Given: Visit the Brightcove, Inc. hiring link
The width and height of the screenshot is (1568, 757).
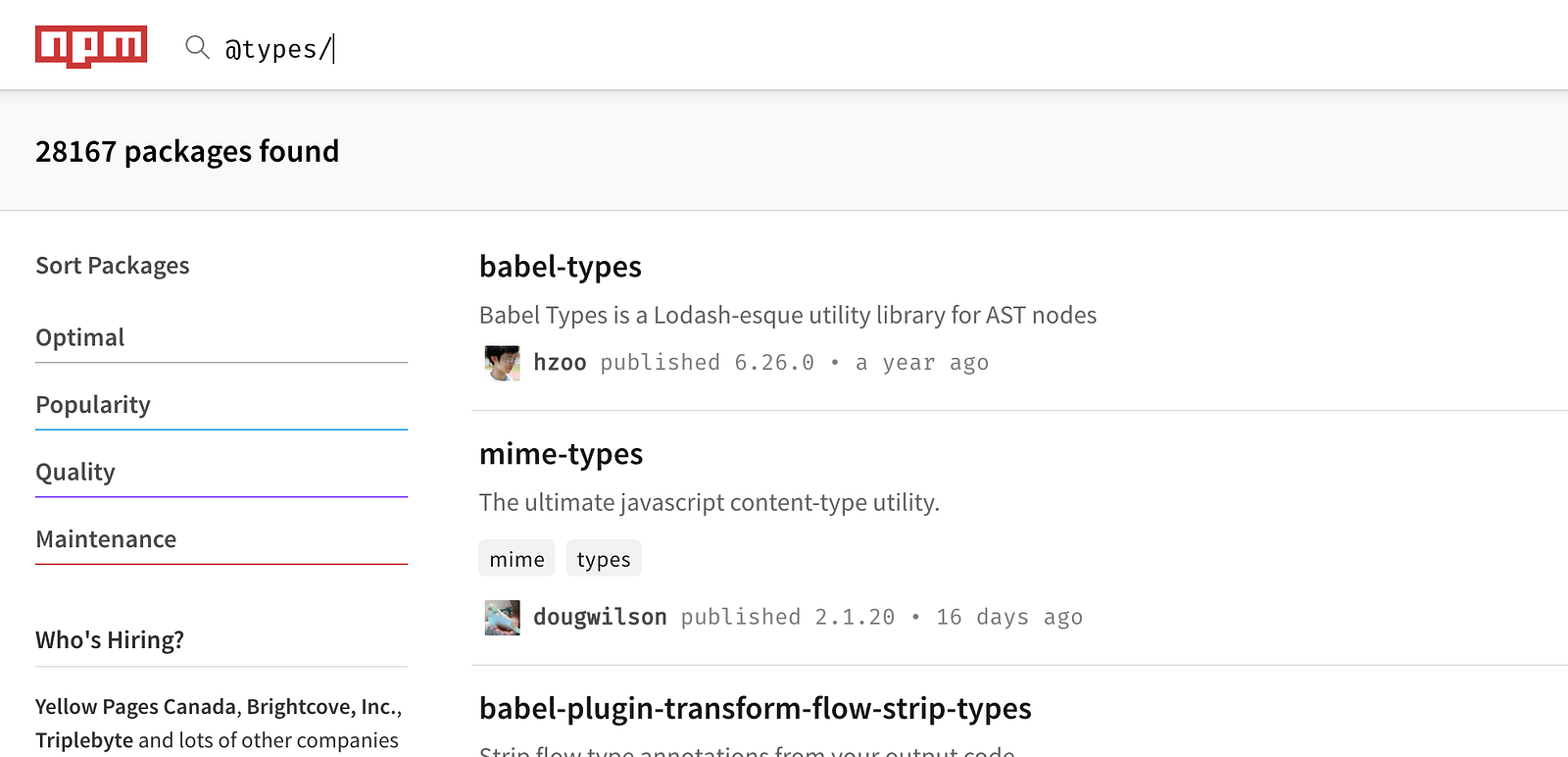Looking at the screenshot, I should point(321,707).
